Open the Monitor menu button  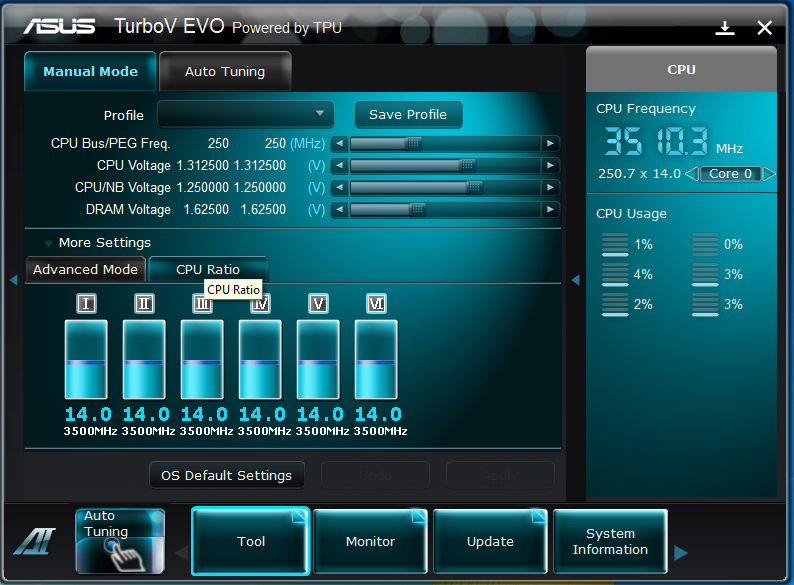coord(370,541)
